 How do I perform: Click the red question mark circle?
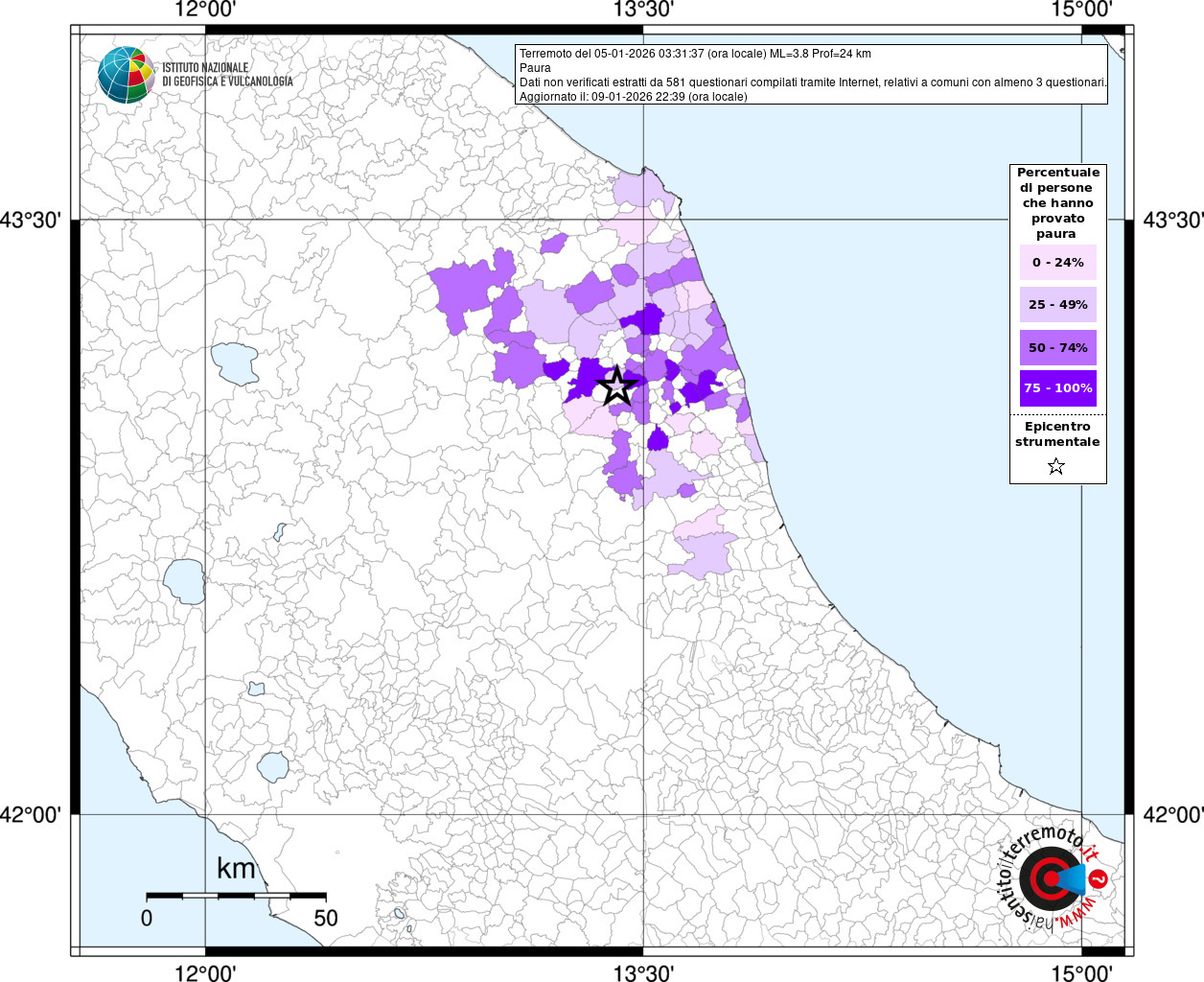coord(1099,878)
